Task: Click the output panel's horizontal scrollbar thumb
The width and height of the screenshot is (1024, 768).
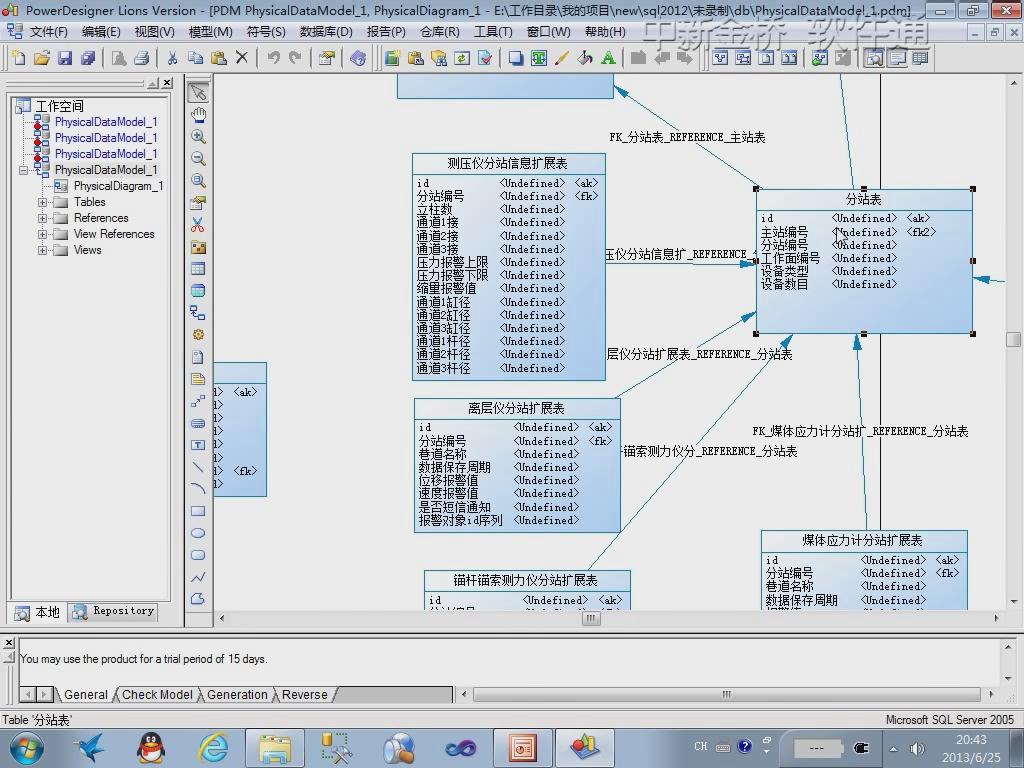Action: click(x=726, y=694)
